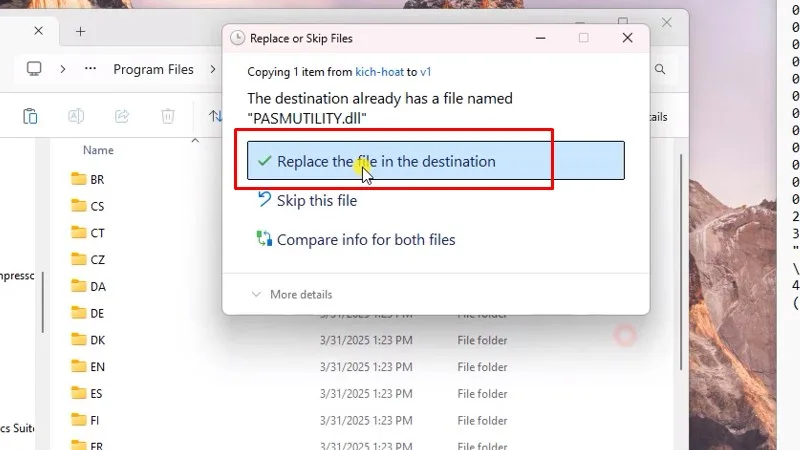Click the share icon in Explorer toolbar
Screen dimensions: 800x450
point(122,116)
